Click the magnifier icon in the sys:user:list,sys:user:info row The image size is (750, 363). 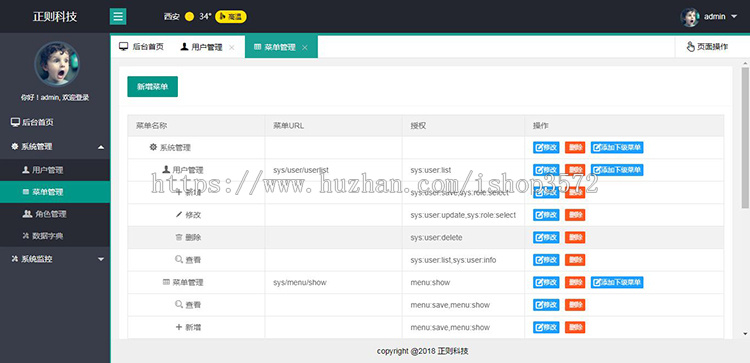click(x=179, y=259)
